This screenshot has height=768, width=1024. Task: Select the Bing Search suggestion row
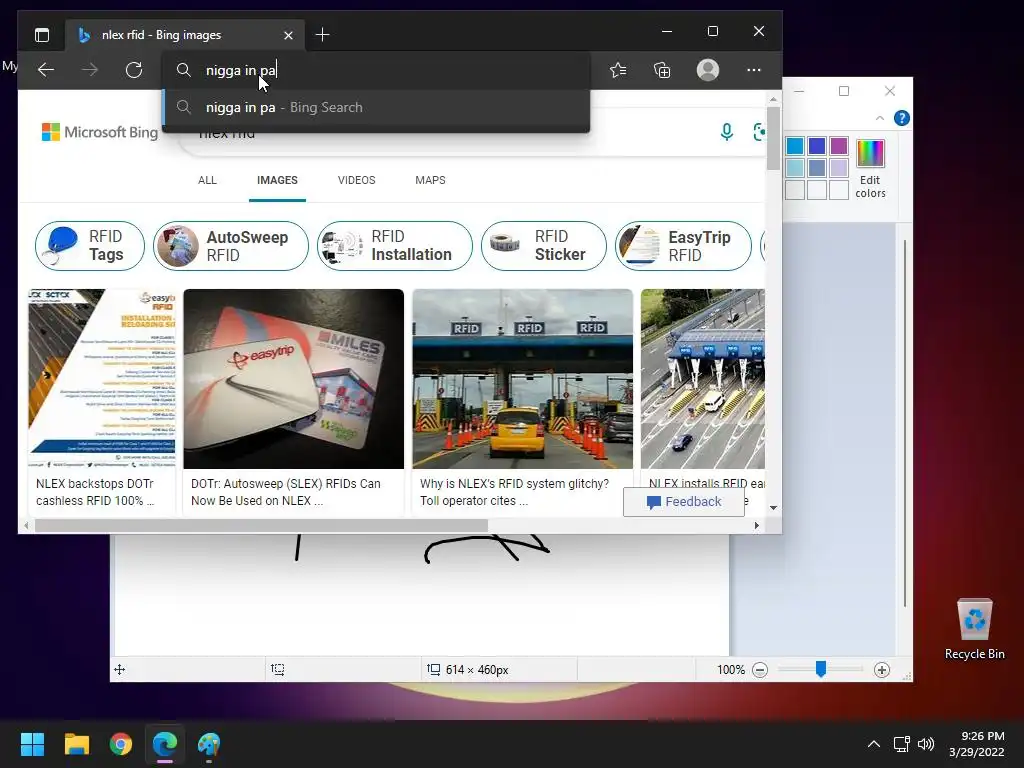377,107
